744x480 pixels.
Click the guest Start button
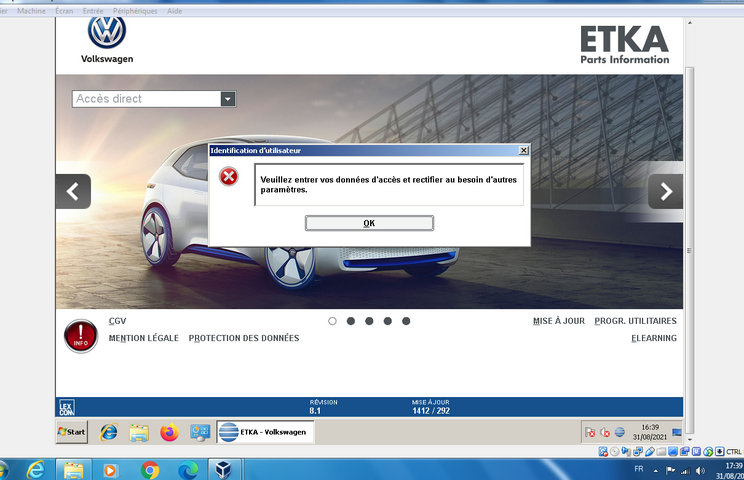(x=72, y=432)
